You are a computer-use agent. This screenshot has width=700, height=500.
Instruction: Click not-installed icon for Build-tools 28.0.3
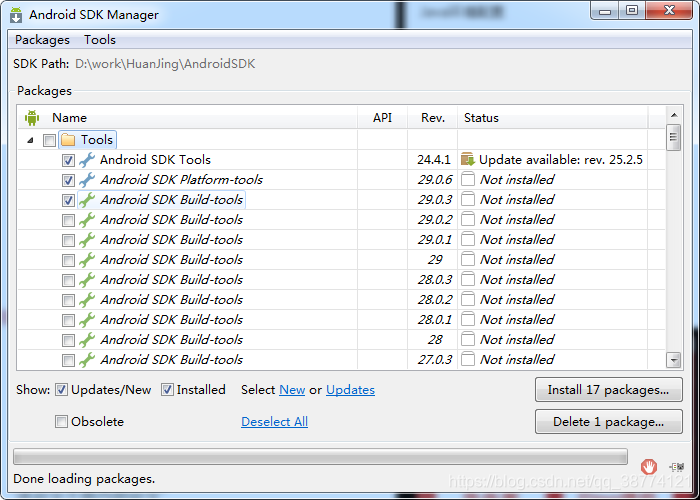coord(468,279)
